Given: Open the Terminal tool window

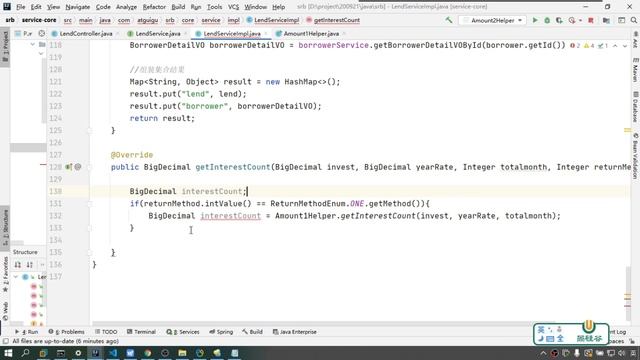Looking at the screenshot, I should pyautogui.click(x=141, y=332).
